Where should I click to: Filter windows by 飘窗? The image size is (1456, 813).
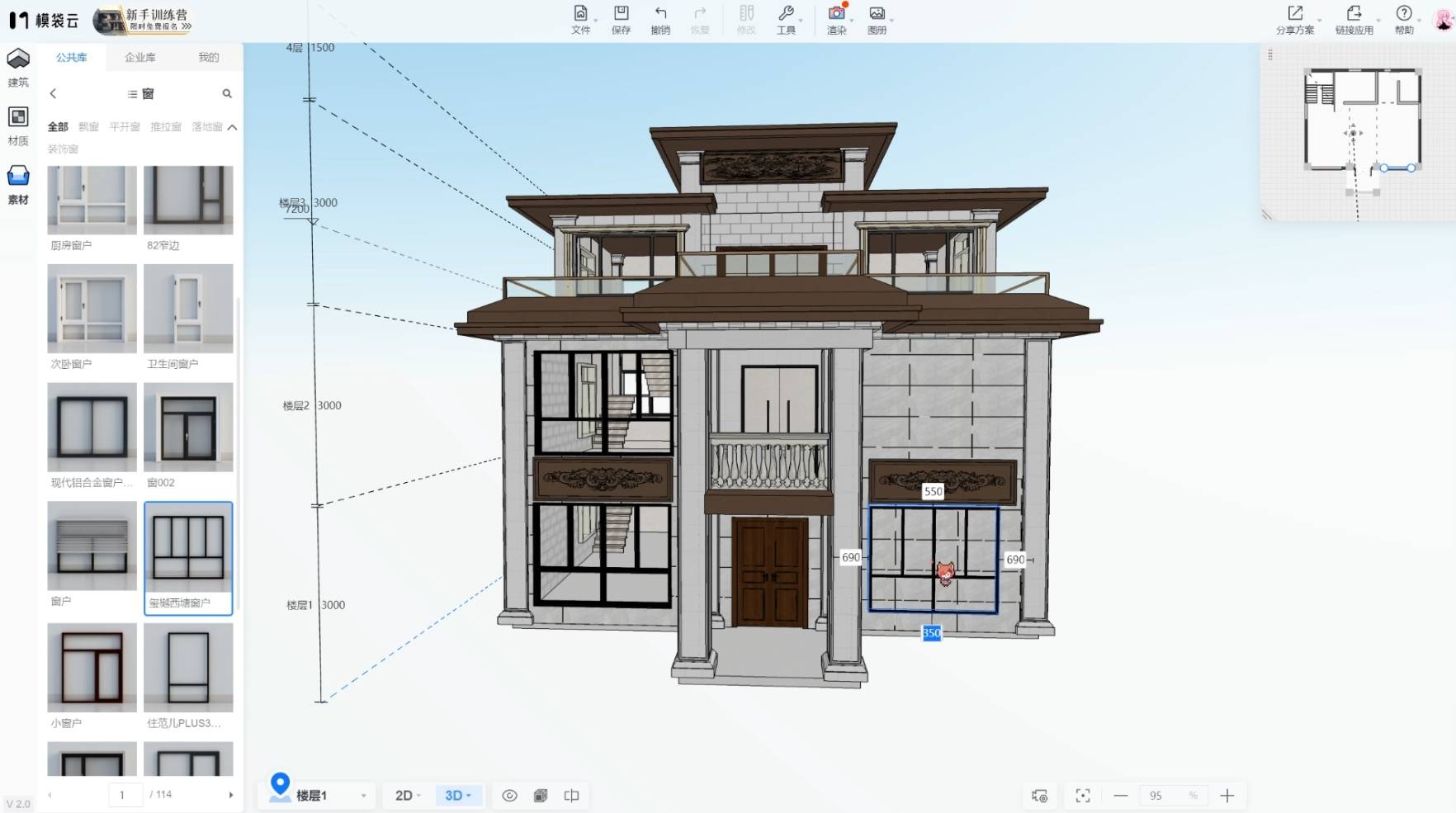(x=88, y=126)
